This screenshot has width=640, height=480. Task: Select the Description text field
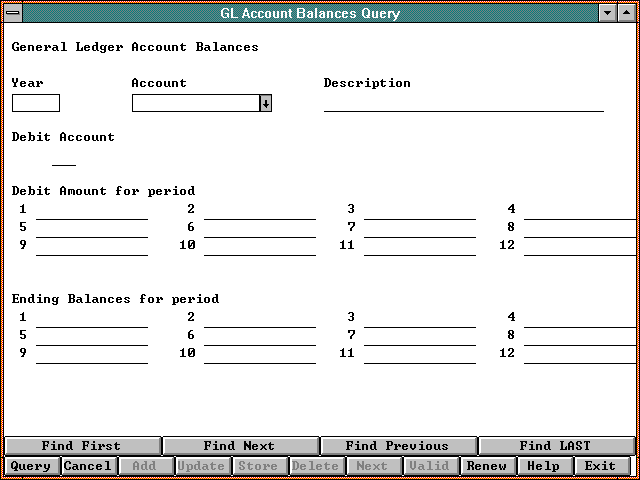click(463, 102)
